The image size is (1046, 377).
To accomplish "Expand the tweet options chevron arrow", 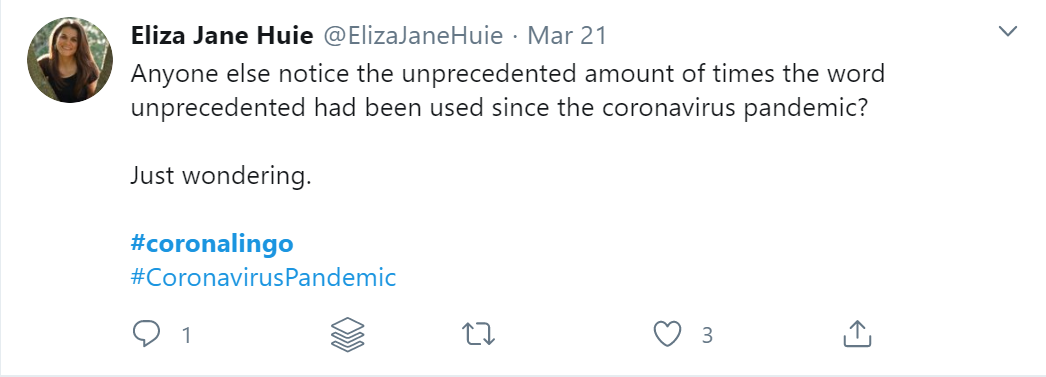I will (x=1007, y=31).
